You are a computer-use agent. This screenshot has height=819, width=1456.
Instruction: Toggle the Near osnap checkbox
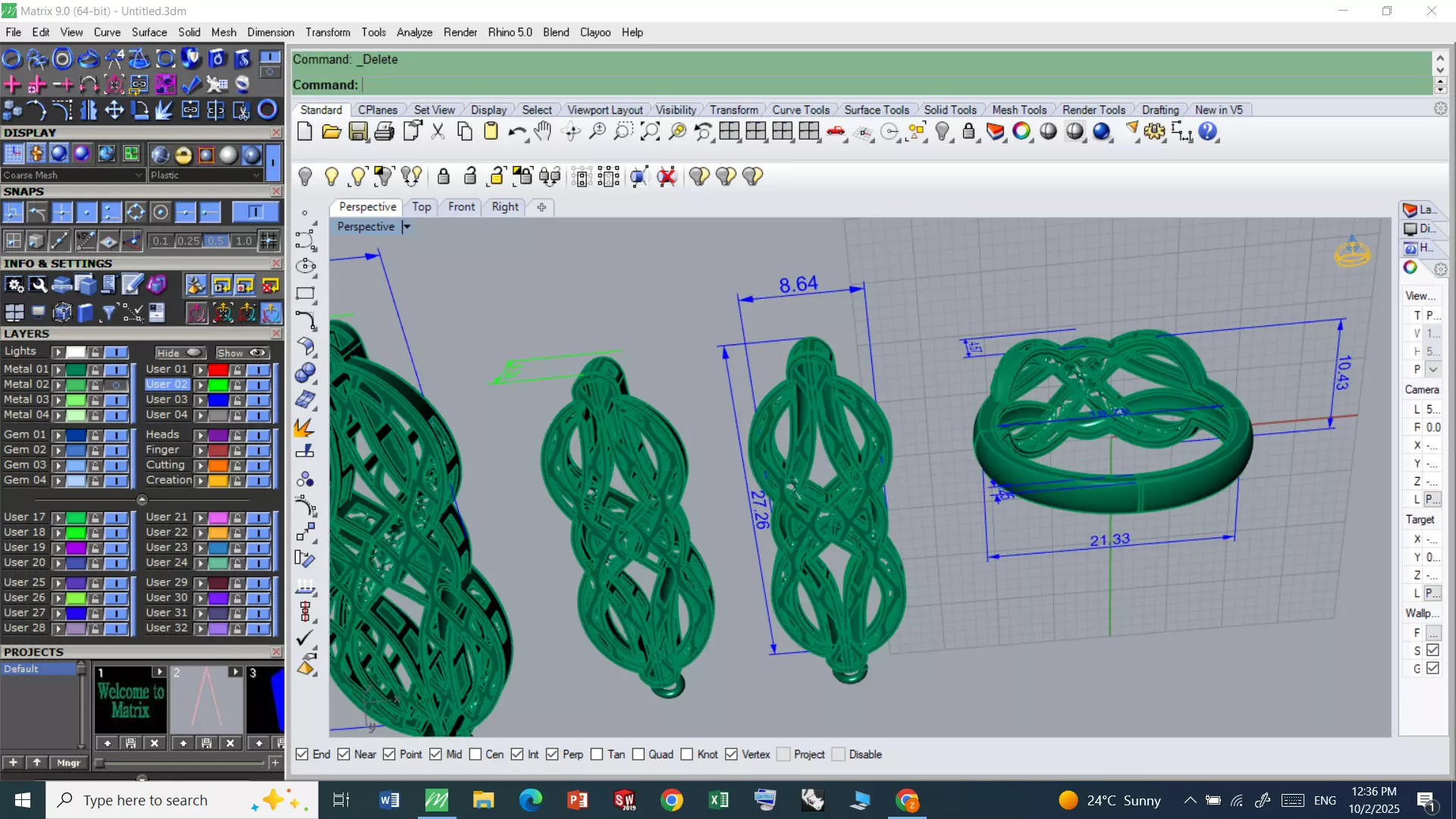click(x=344, y=755)
